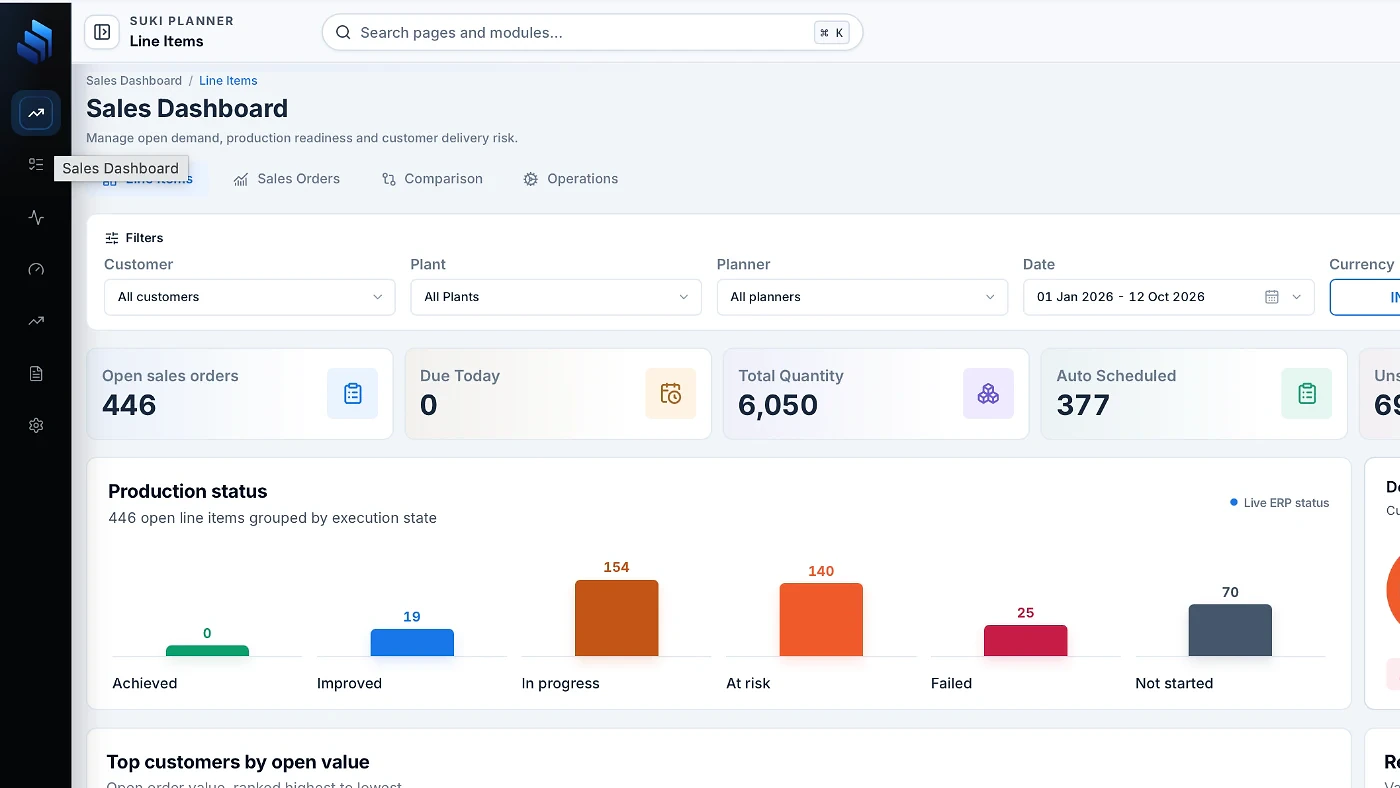Click the ⌘K shortcut badge
This screenshot has height=788, width=1400.
831,33
